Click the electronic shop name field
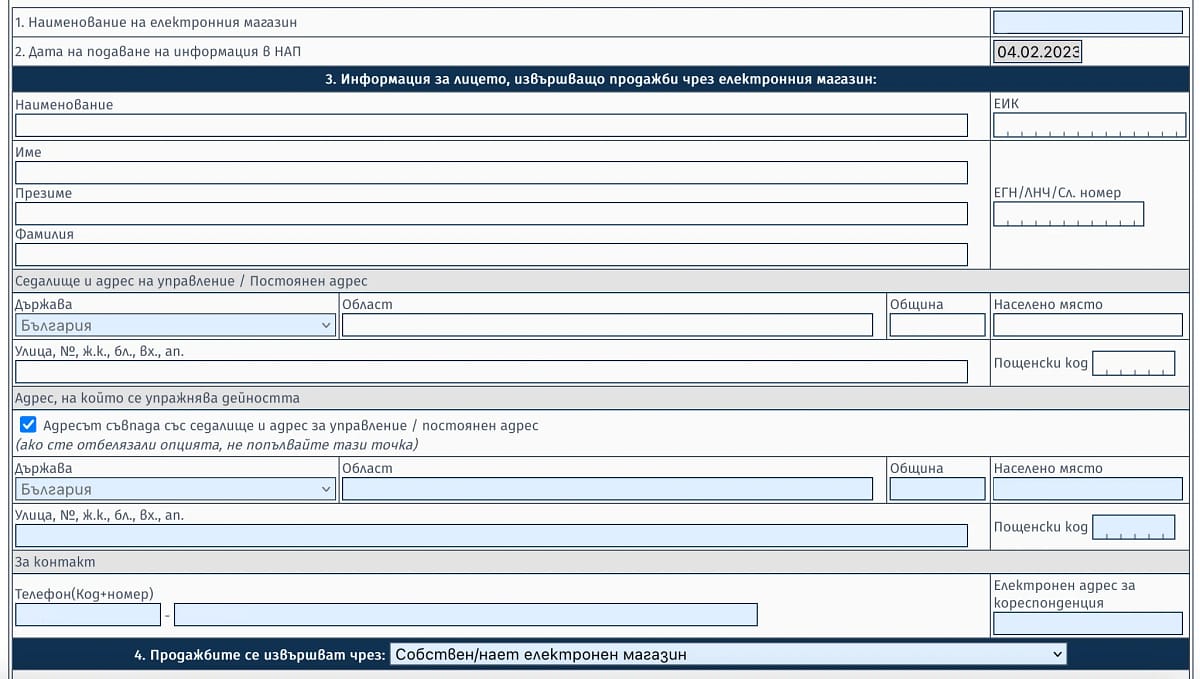 coord(1087,22)
